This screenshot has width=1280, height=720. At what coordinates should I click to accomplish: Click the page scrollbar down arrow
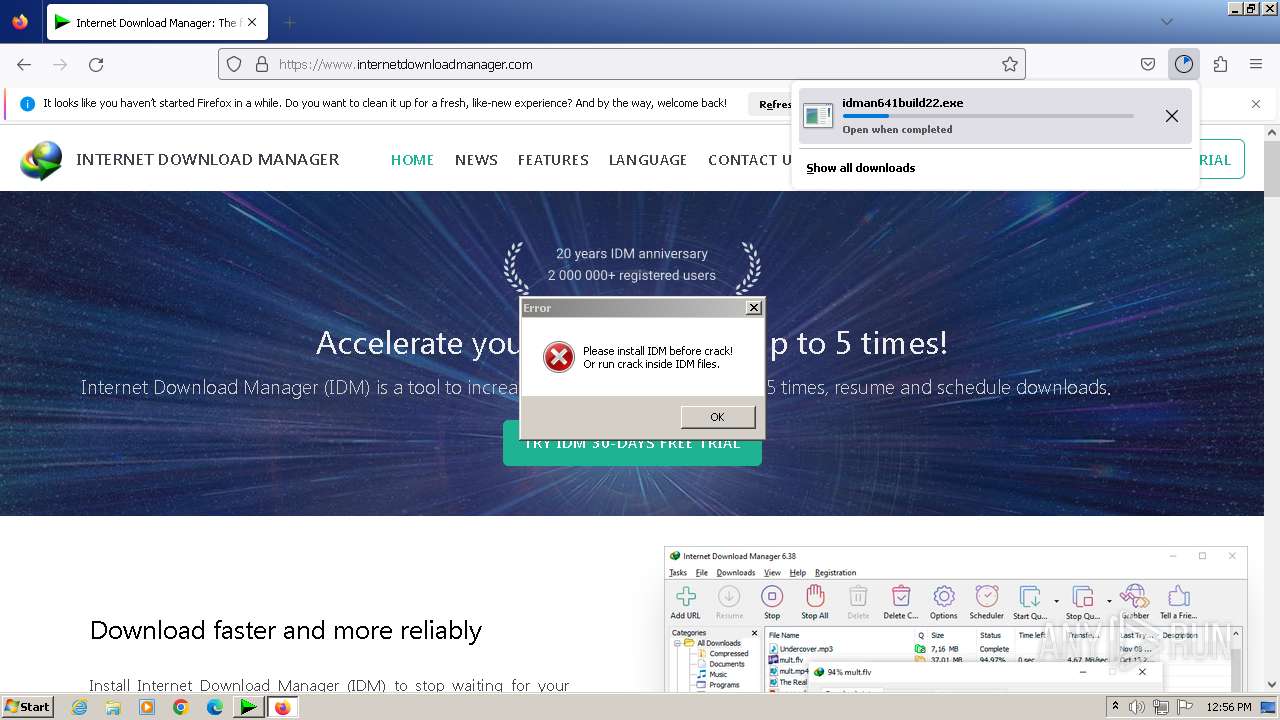point(1271,685)
